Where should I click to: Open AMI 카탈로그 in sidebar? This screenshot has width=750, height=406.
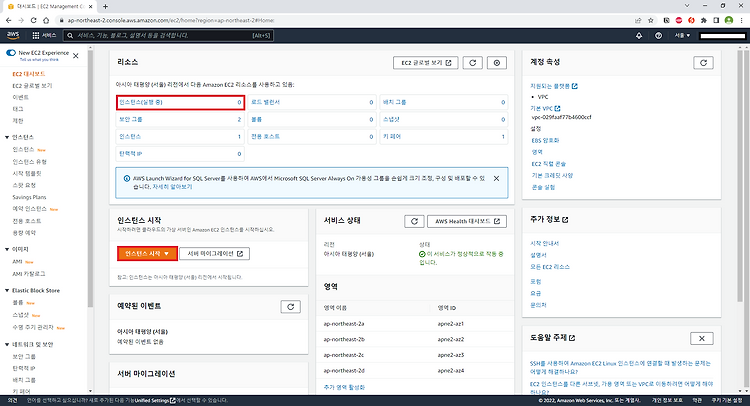coord(29,274)
